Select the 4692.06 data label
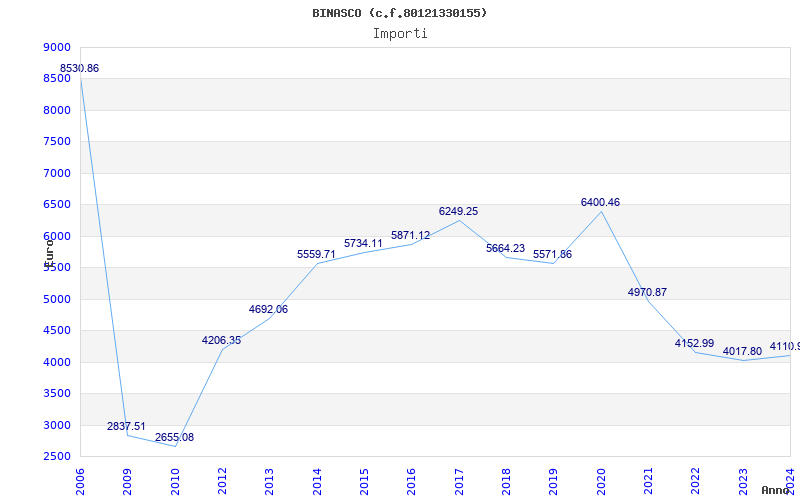The image size is (800, 500). (268, 309)
